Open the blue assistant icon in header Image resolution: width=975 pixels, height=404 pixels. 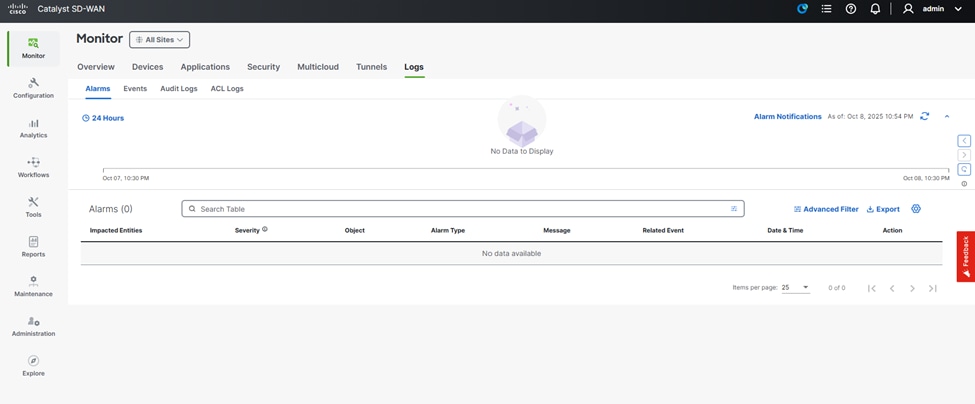[803, 9]
